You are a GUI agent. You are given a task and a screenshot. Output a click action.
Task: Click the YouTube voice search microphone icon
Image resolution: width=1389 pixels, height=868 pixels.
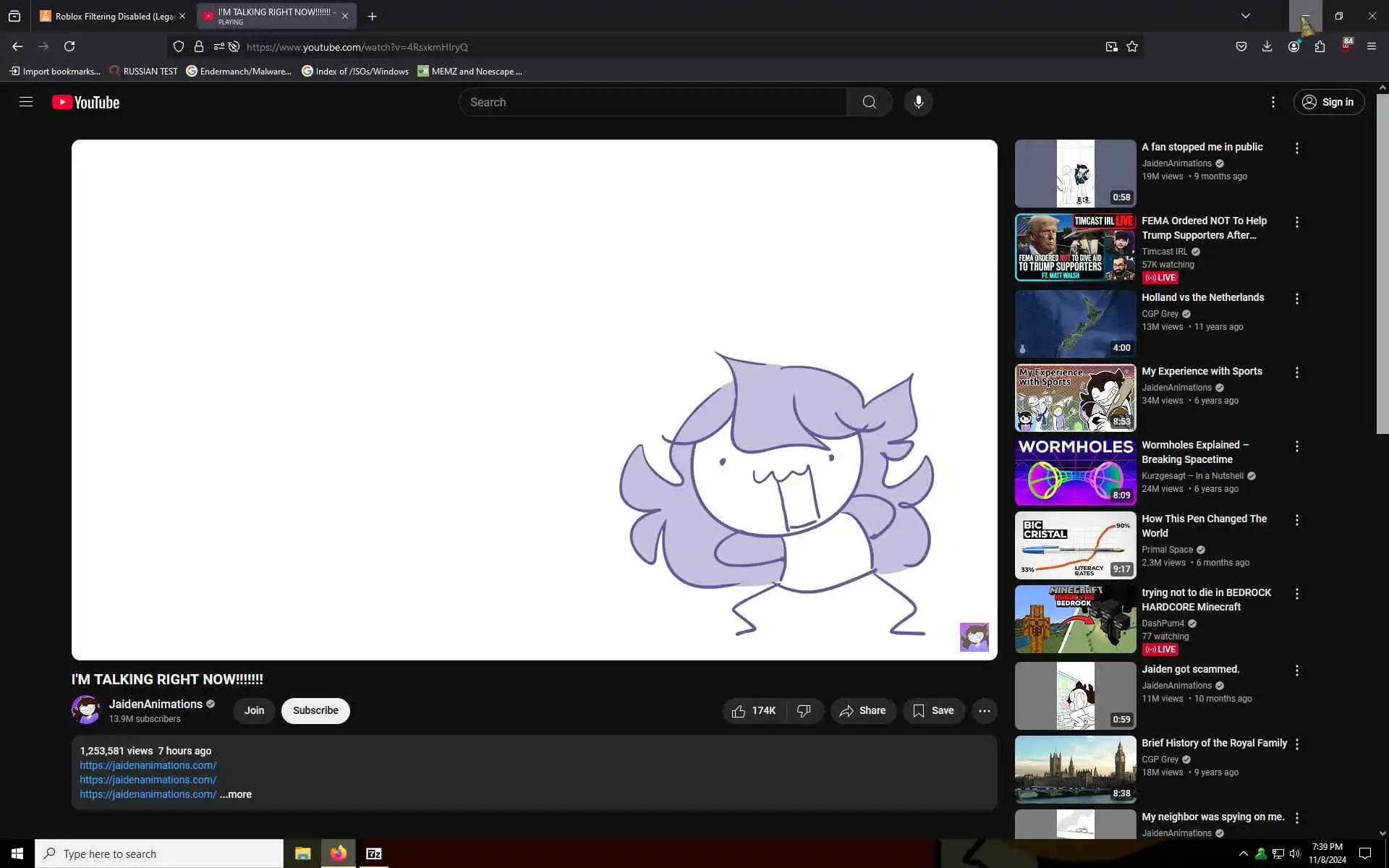[918, 102]
